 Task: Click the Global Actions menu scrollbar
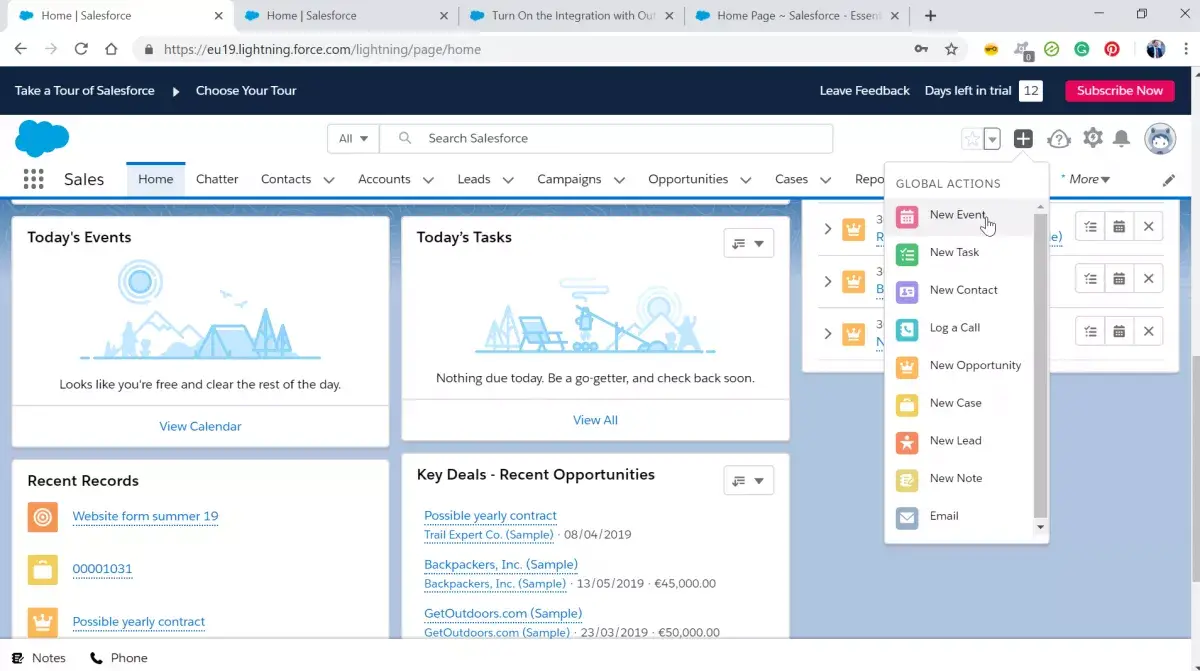(1040, 366)
